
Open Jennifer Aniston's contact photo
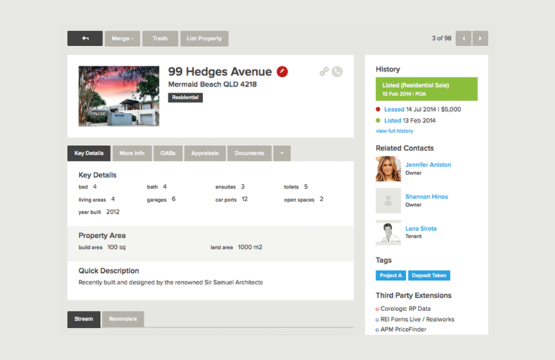point(388,169)
